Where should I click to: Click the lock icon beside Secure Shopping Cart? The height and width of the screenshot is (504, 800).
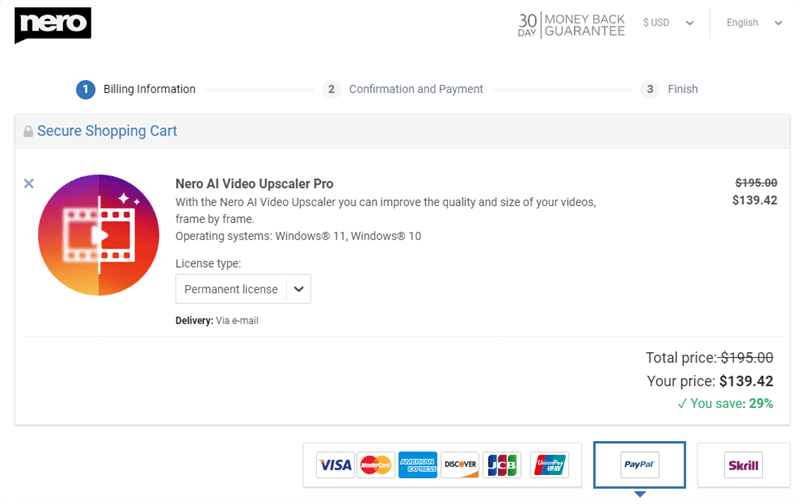pyautogui.click(x=28, y=132)
